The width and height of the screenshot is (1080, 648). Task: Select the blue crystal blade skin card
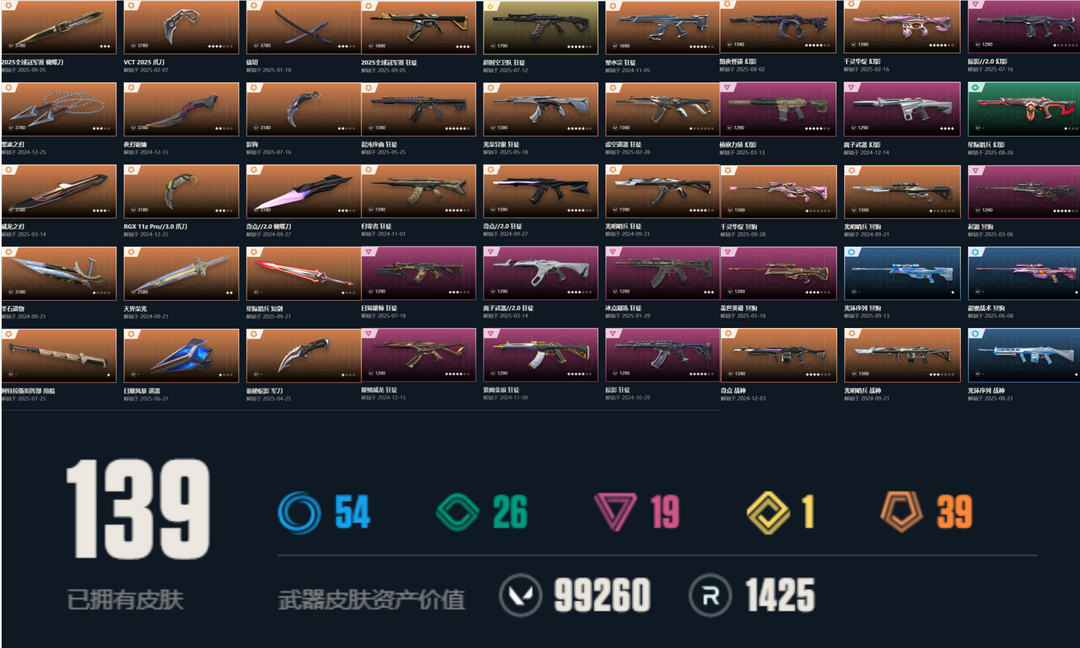click(181, 355)
